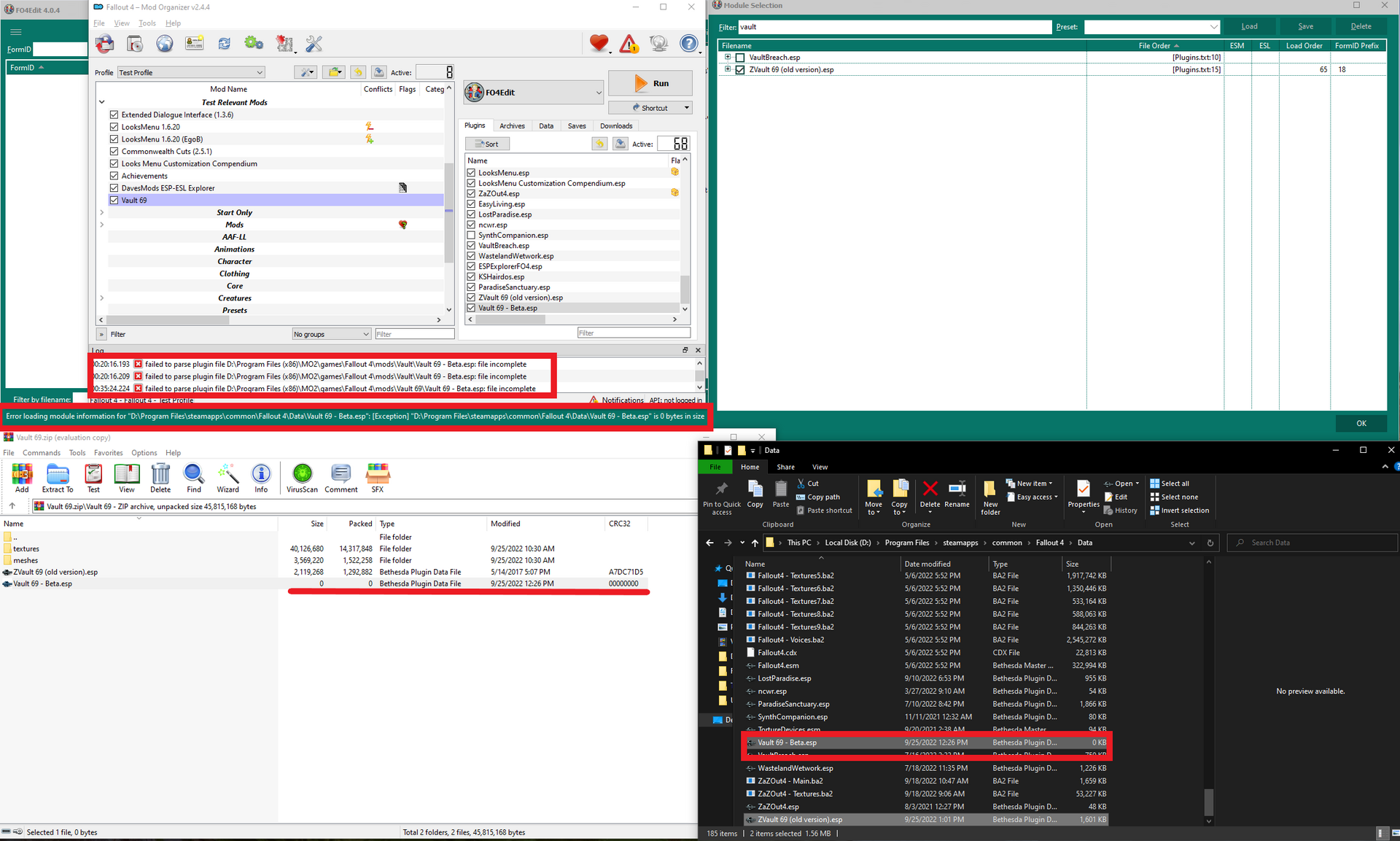Screen dimensions: 1400x841
Task: Open the Shortcut dropdown arrow
Action: [x=686, y=108]
